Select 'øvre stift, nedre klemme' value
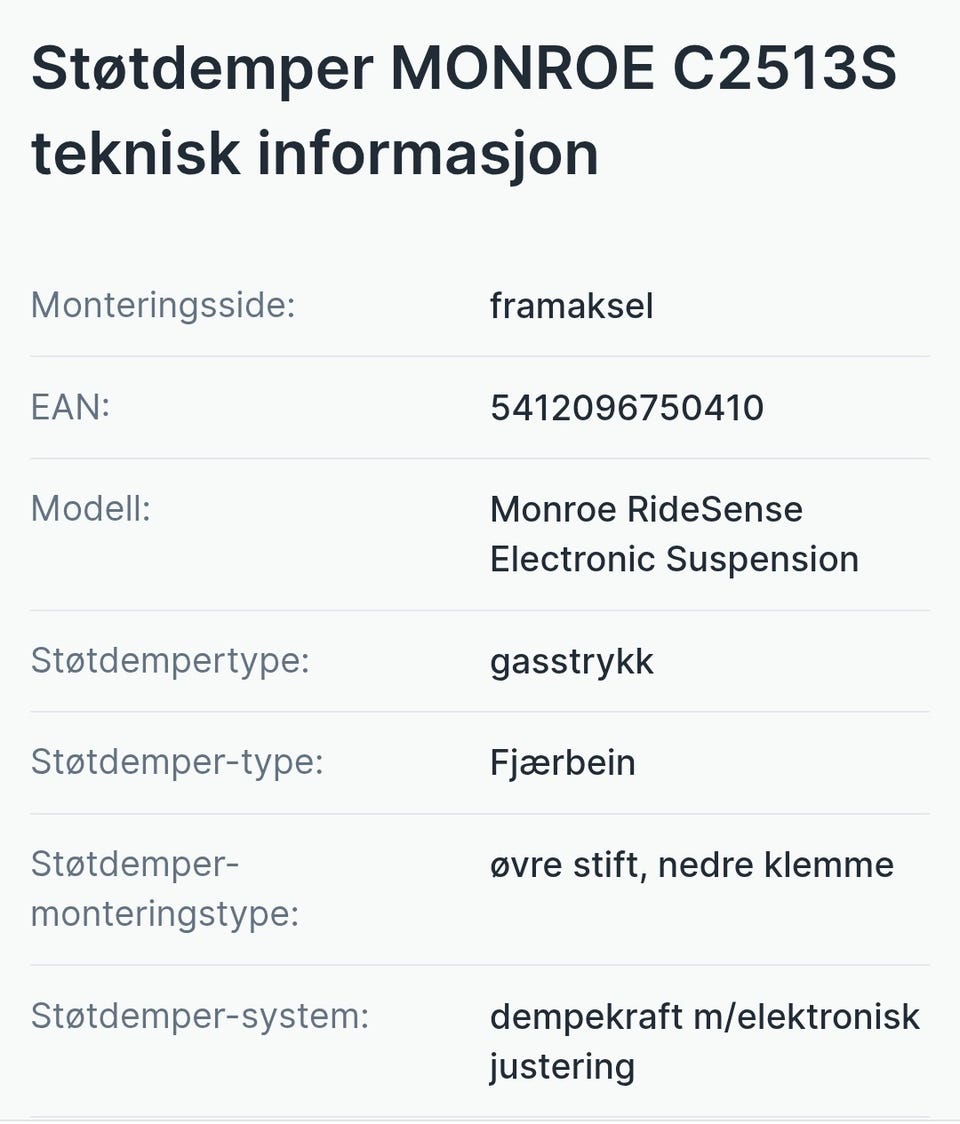 [x=691, y=864]
